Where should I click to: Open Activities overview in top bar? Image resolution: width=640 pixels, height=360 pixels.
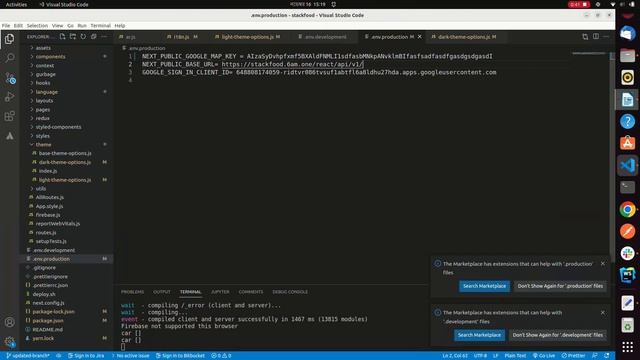16,4
